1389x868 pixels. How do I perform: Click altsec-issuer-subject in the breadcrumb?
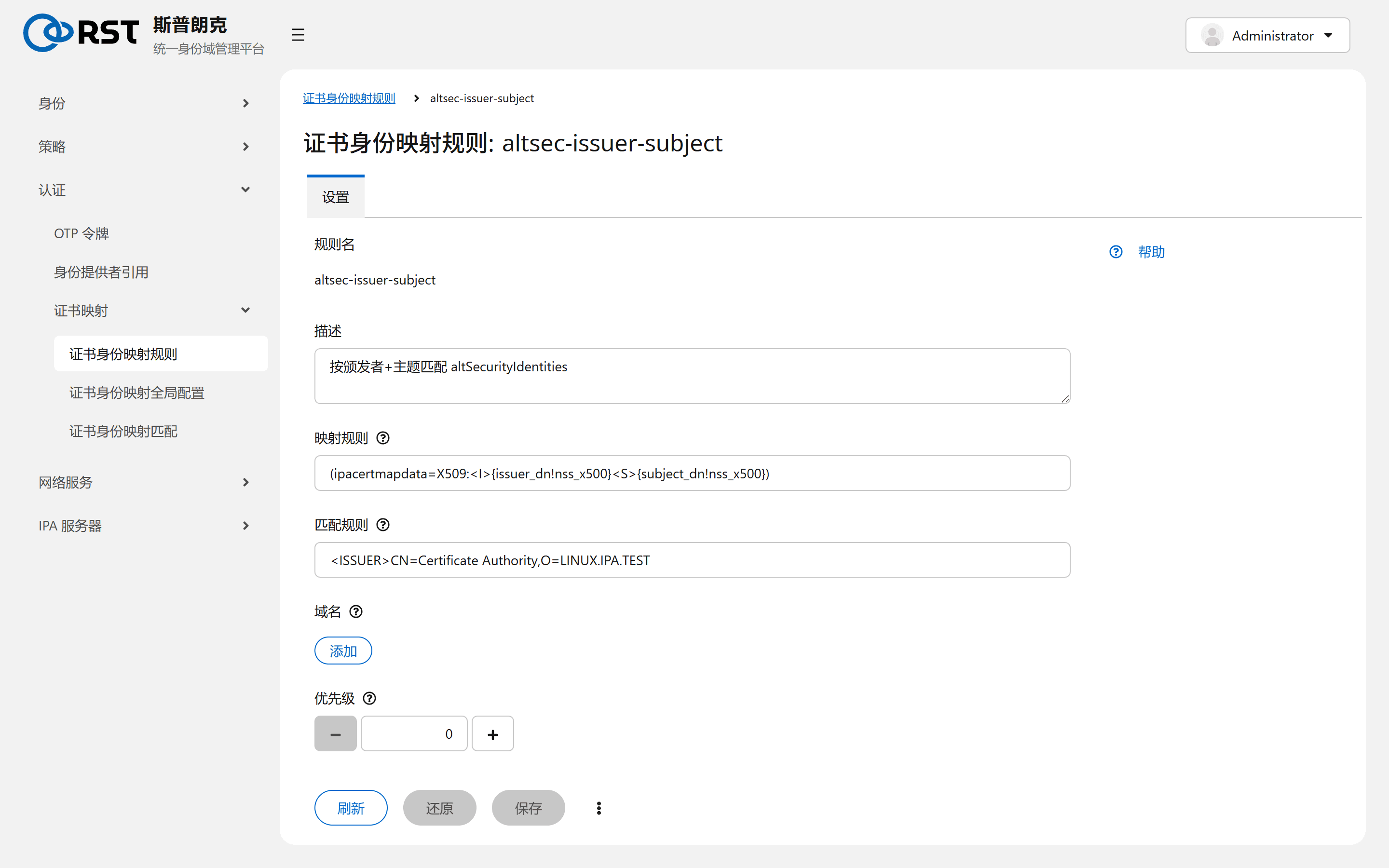click(x=481, y=98)
